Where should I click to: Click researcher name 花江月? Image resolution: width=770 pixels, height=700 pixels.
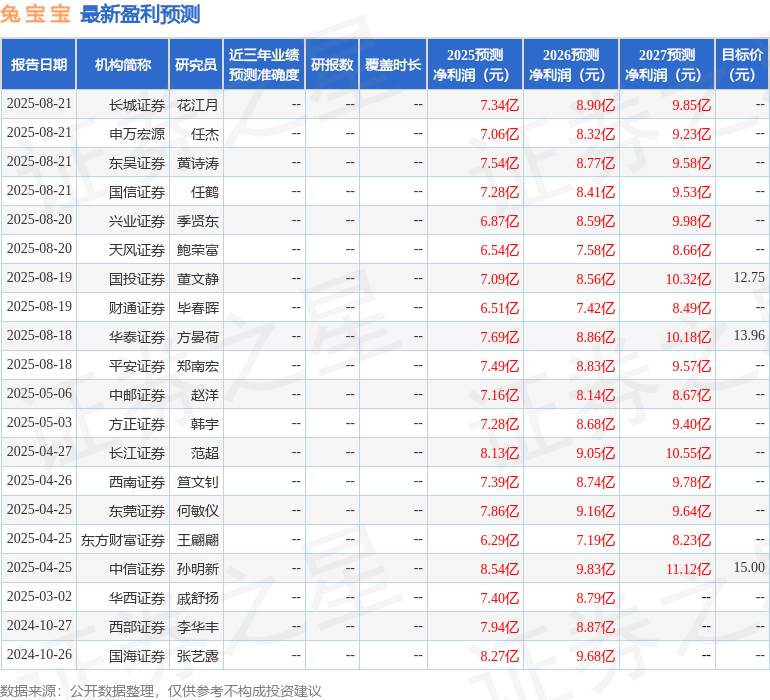[x=197, y=105]
